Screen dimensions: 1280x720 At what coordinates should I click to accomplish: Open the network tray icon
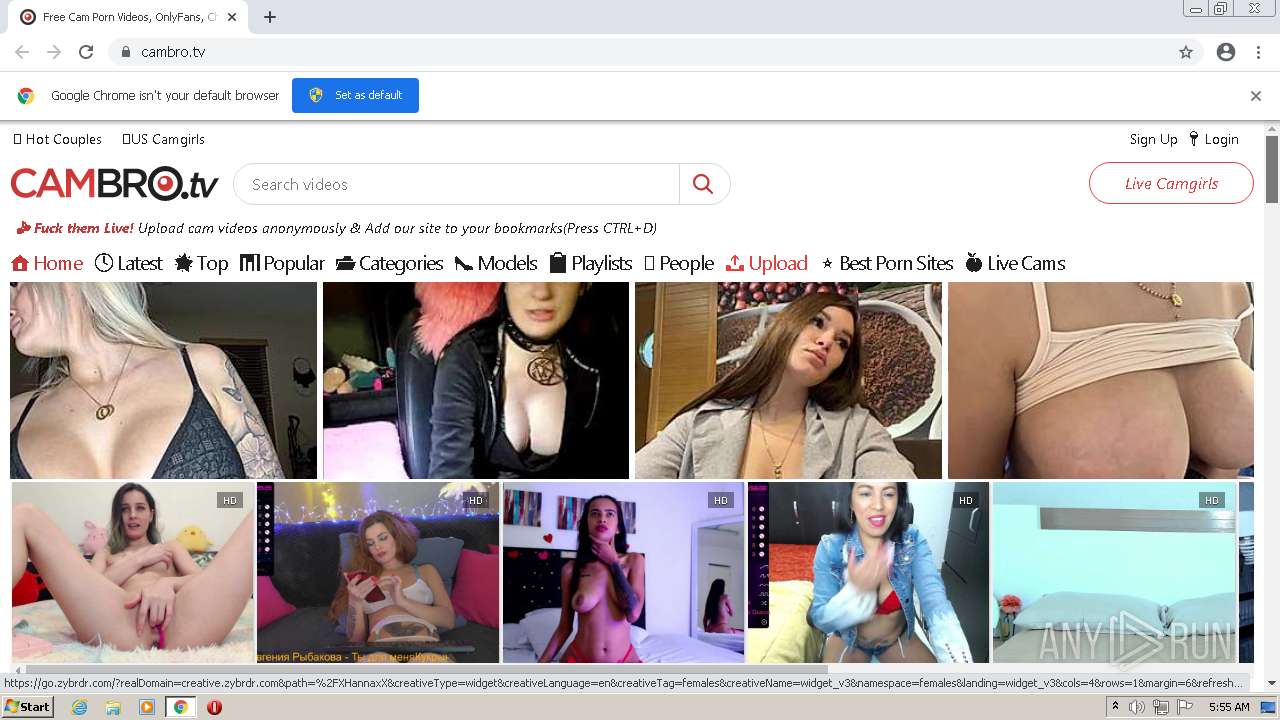(1161, 707)
